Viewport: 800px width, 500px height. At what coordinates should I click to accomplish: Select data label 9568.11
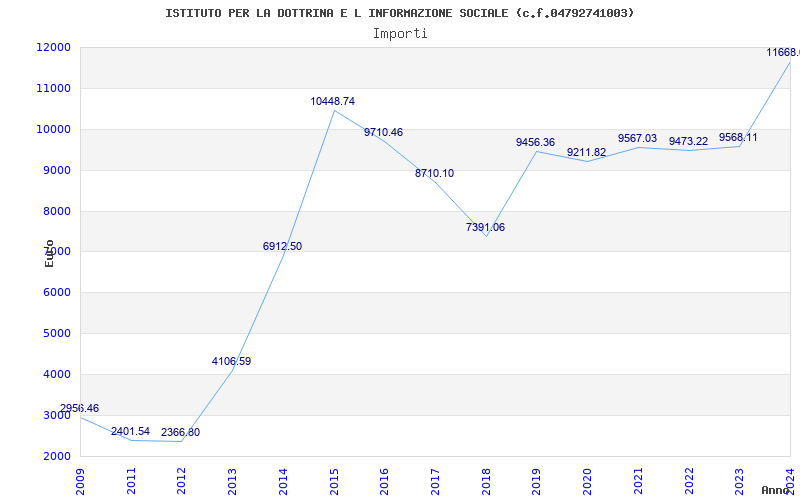738,138
